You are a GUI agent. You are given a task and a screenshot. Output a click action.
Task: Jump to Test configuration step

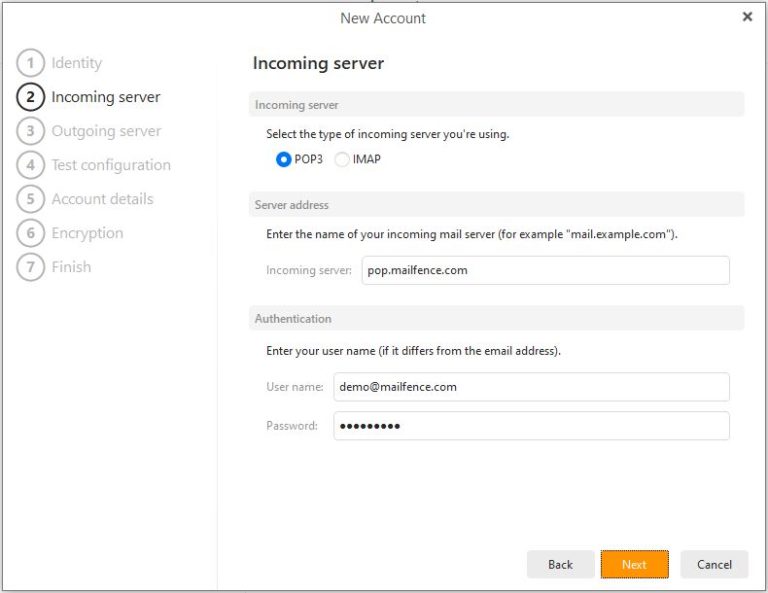tap(111, 165)
